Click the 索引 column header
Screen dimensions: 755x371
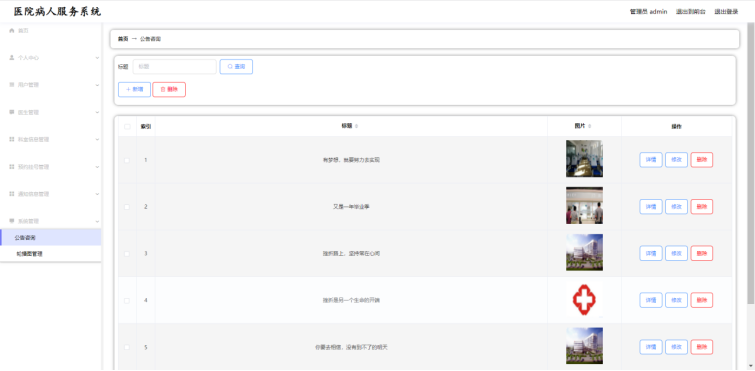146,127
